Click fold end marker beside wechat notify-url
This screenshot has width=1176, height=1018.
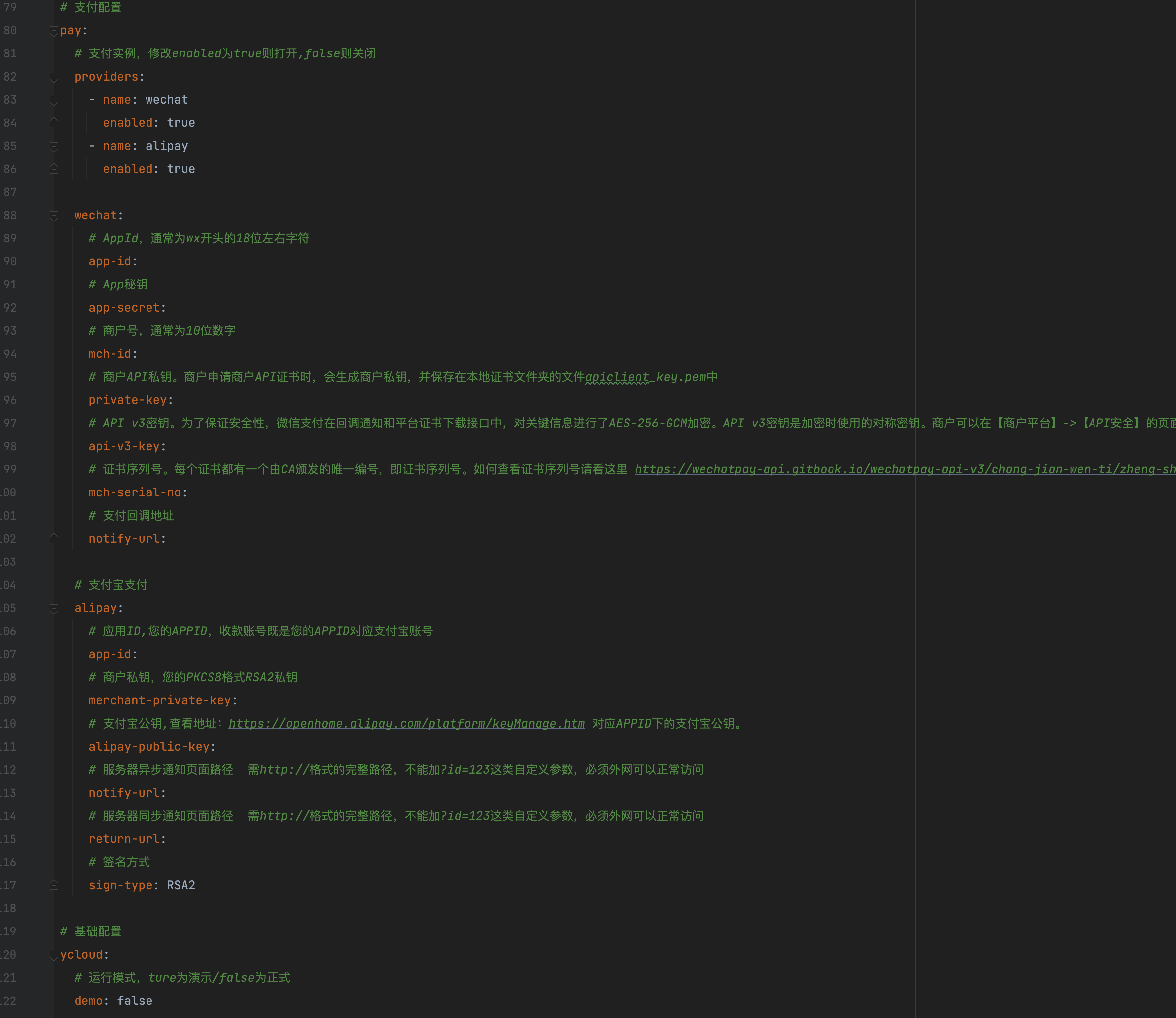click(54, 538)
